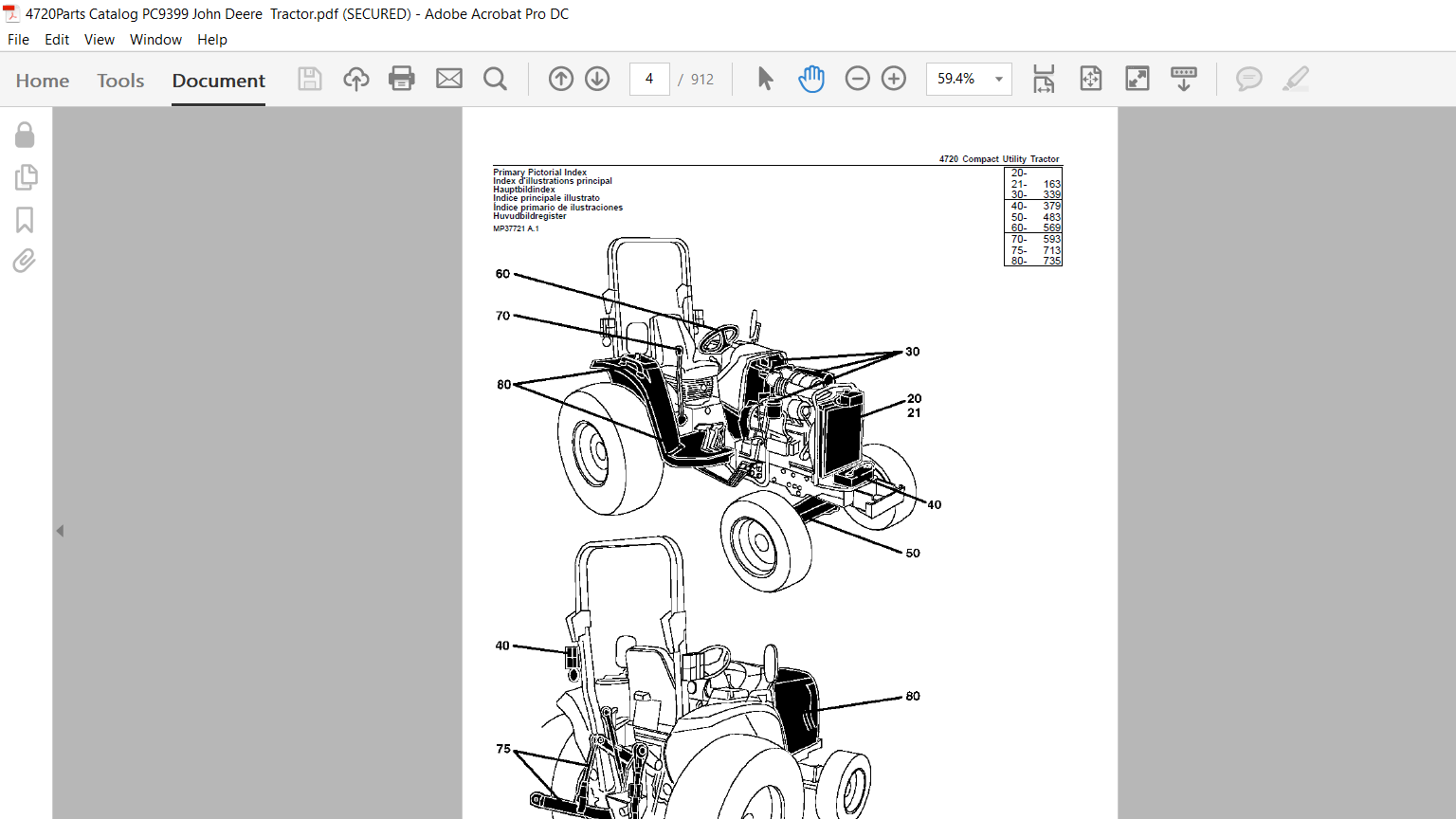The height and width of the screenshot is (819, 1456).
Task: Go to next page arrow
Action: [597, 79]
